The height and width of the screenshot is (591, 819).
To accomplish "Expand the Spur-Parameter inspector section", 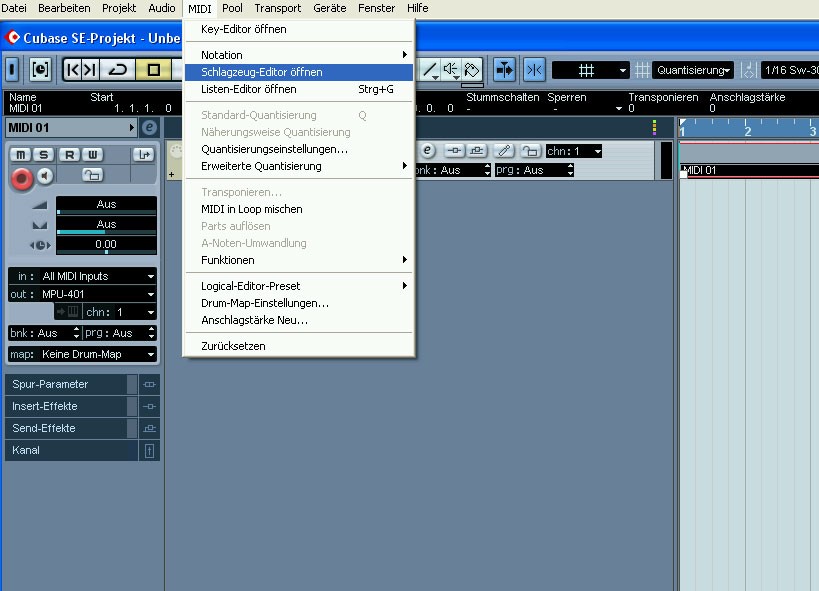I will pos(66,384).
